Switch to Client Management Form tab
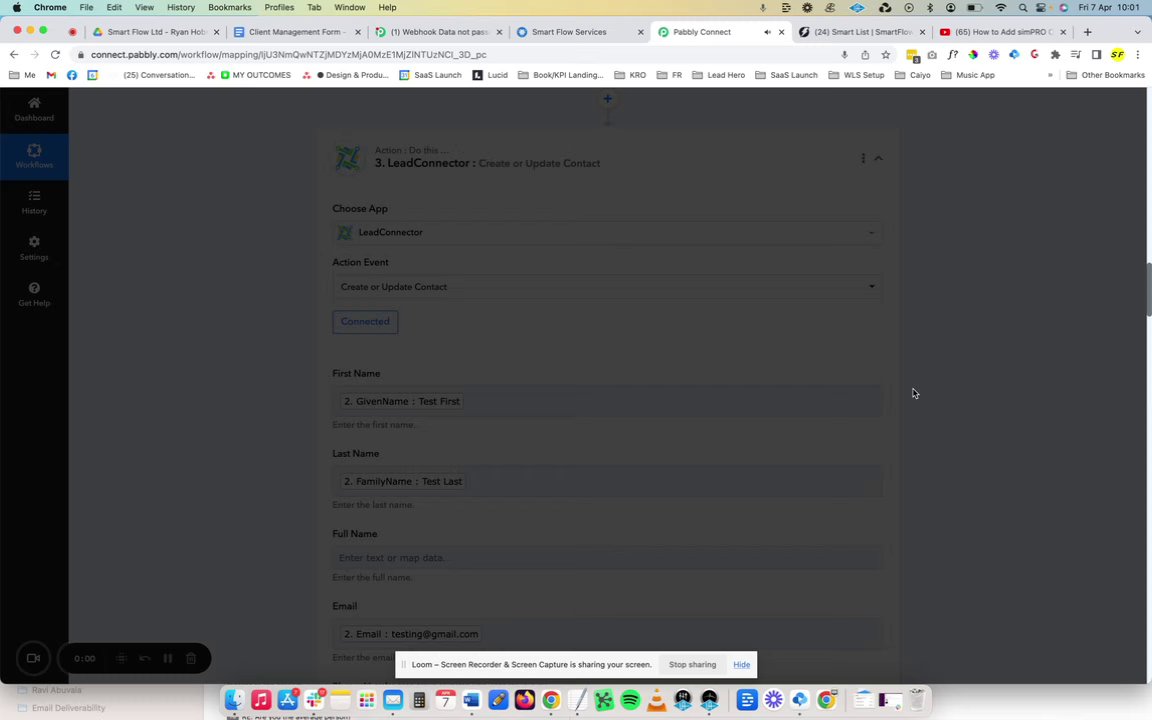Viewport: 1152px width, 720px height. coord(296,32)
